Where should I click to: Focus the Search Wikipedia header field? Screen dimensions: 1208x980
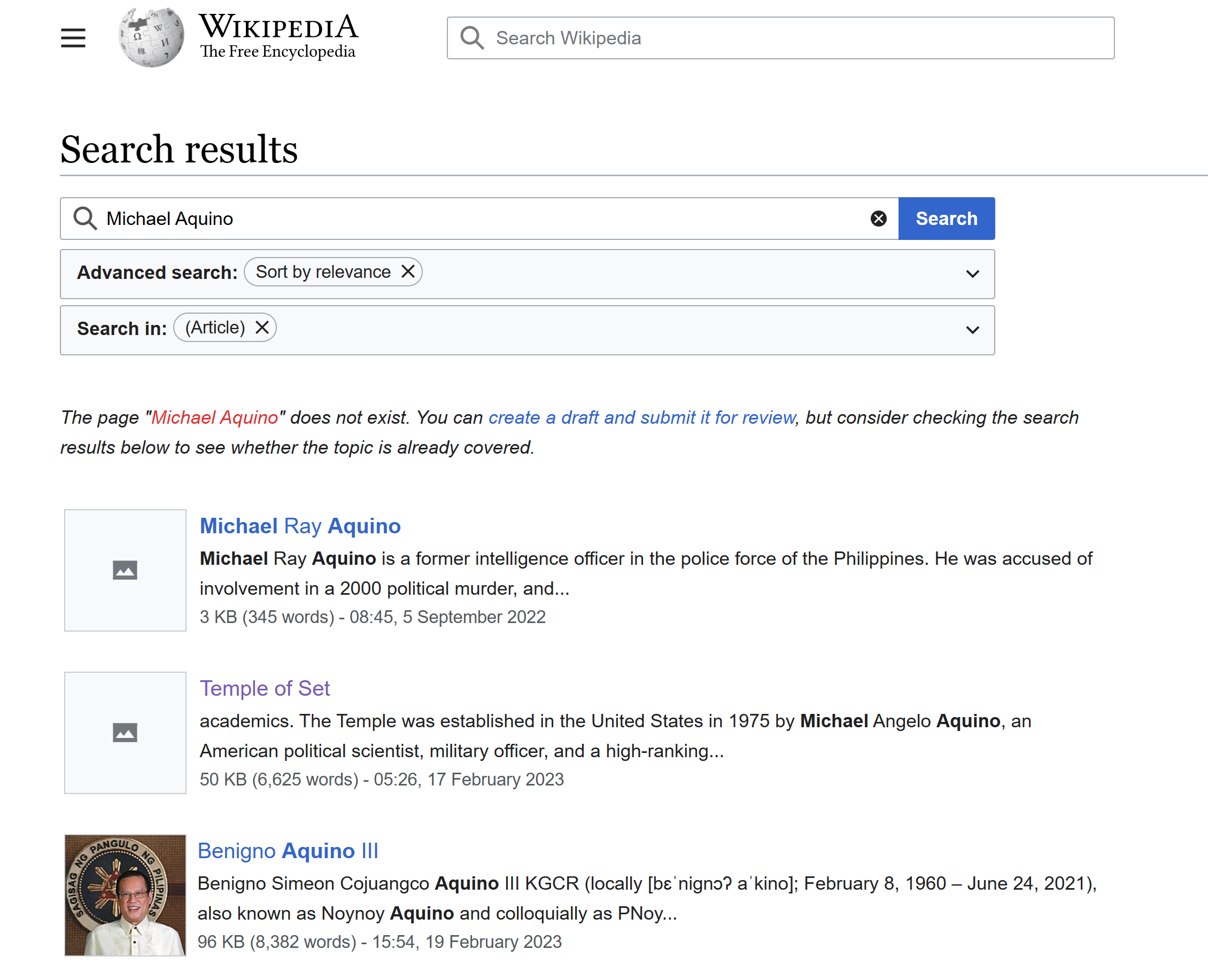click(780, 38)
